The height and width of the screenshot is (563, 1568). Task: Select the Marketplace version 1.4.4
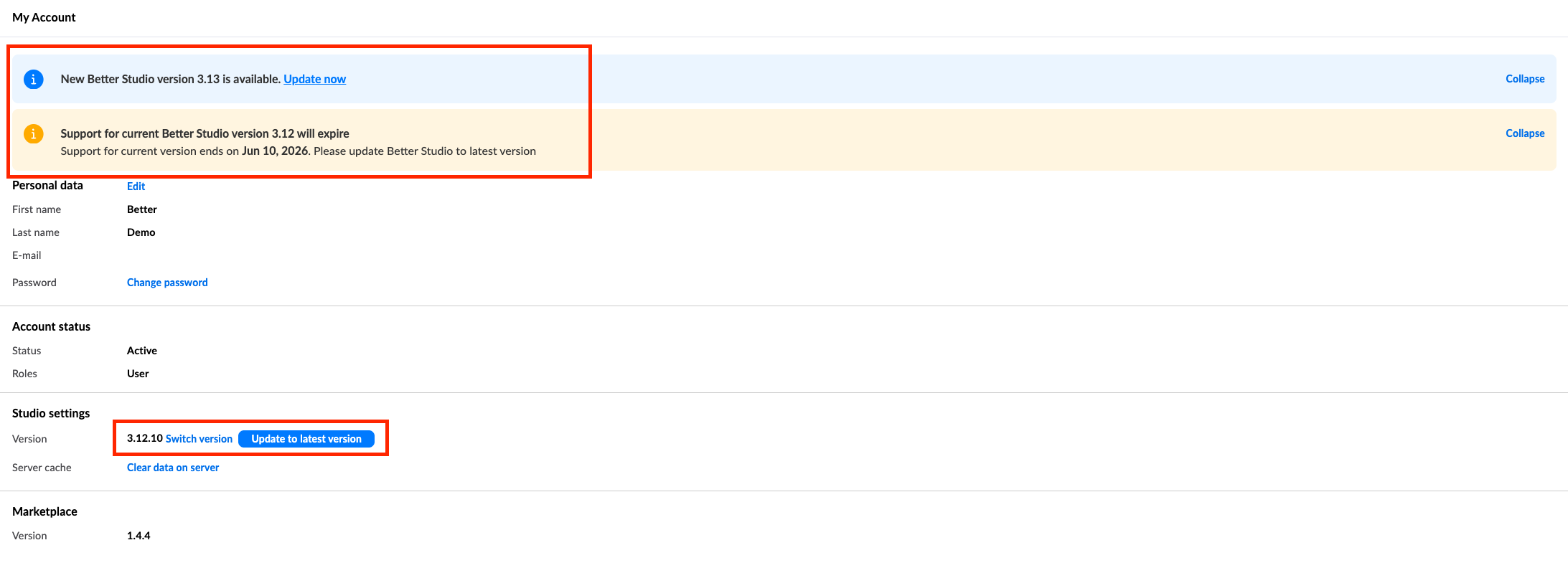(x=139, y=536)
